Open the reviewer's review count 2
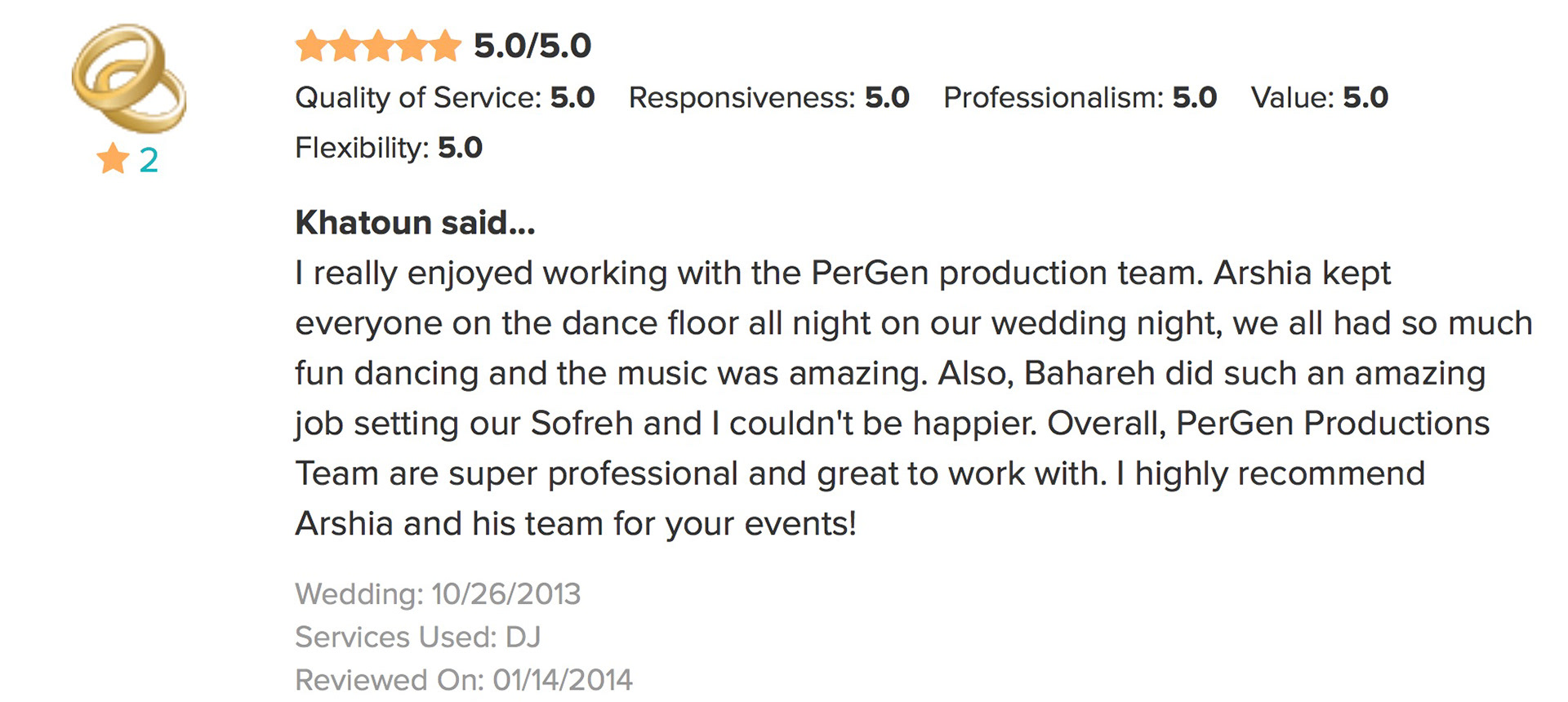This screenshot has width=1568, height=702. click(x=149, y=160)
